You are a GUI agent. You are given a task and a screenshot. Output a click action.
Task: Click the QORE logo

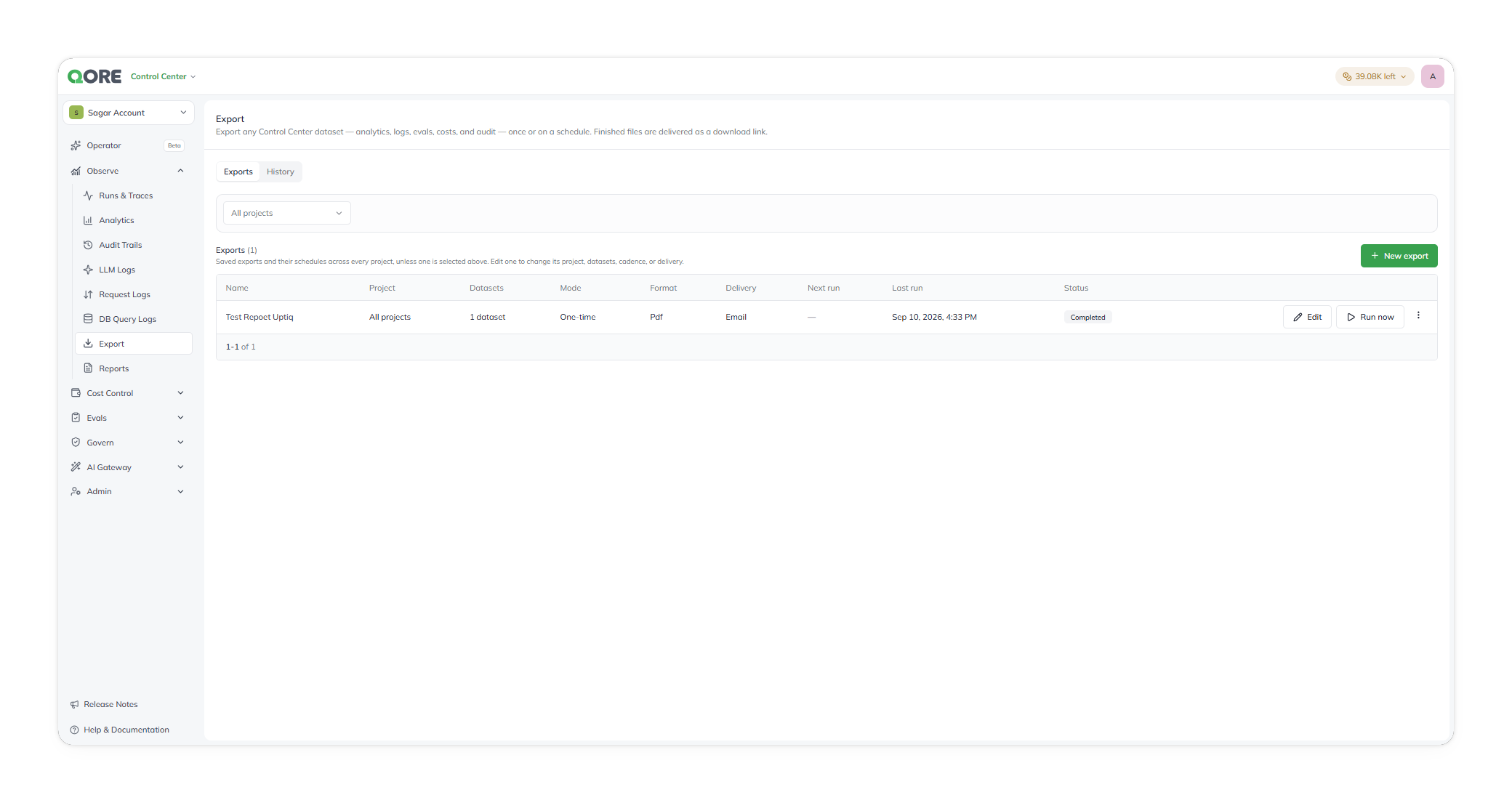point(94,76)
